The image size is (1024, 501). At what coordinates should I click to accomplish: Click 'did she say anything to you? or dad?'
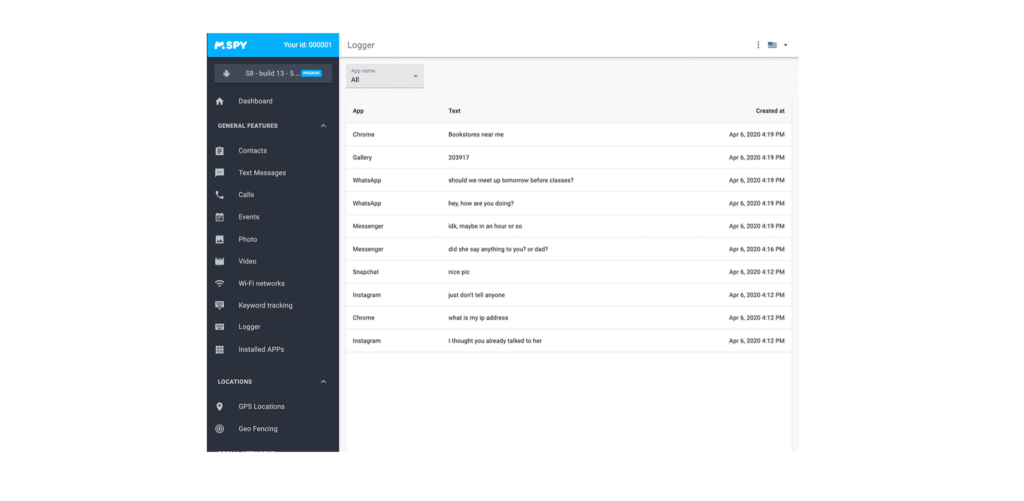click(x=498, y=249)
